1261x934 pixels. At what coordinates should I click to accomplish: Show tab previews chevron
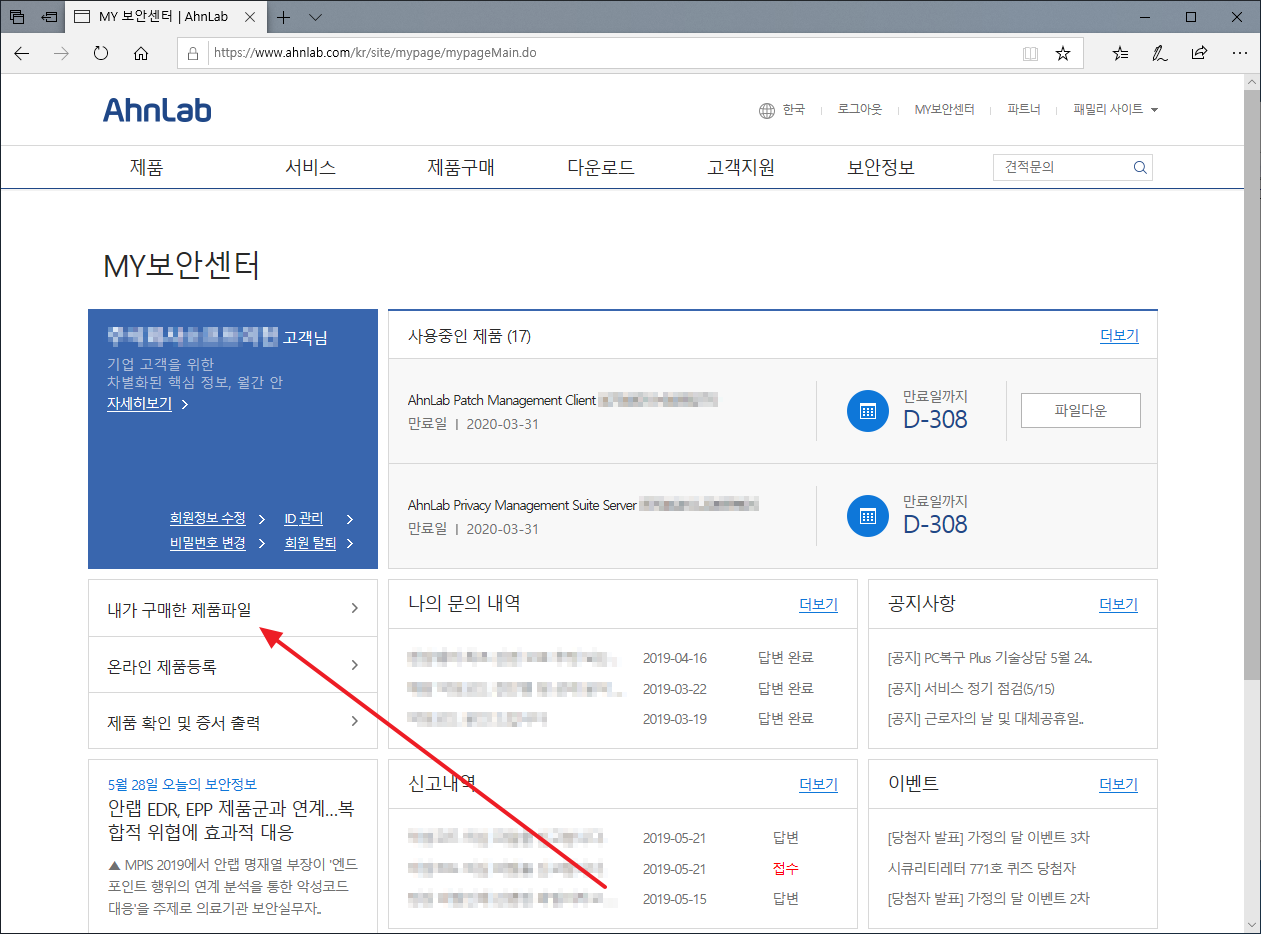[315, 17]
